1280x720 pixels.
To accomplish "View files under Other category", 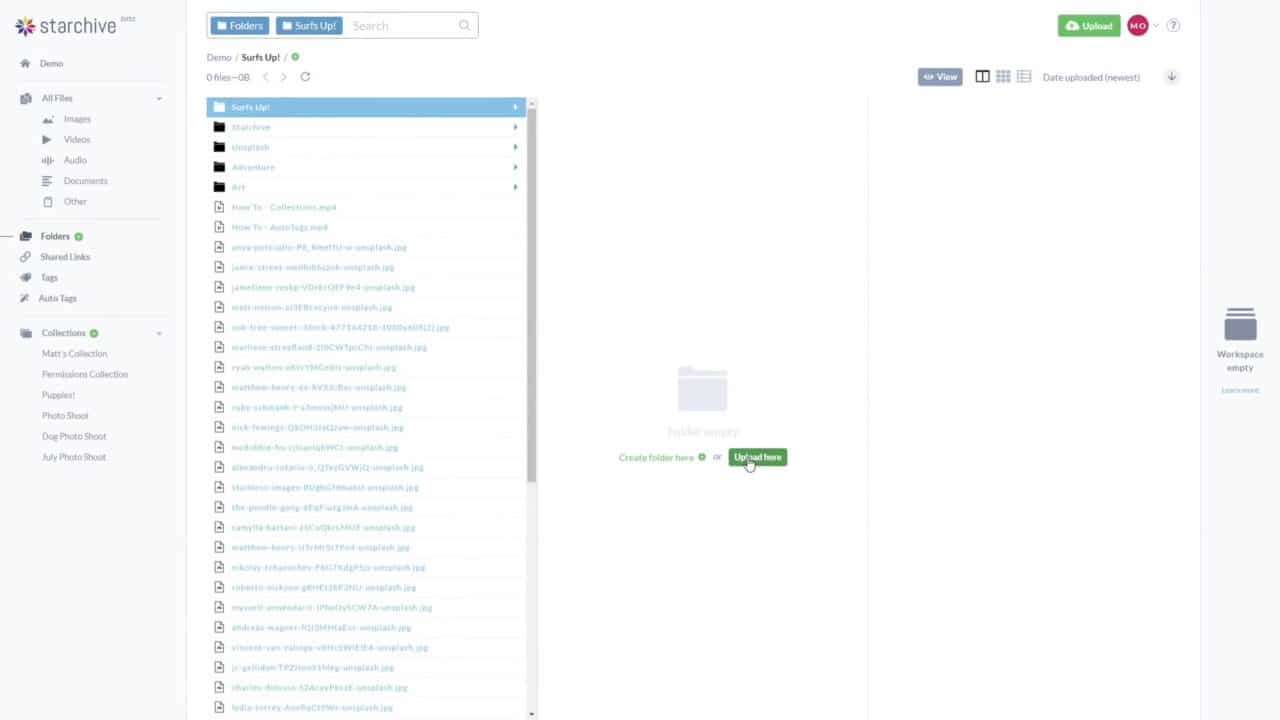I will click(75, 201).
